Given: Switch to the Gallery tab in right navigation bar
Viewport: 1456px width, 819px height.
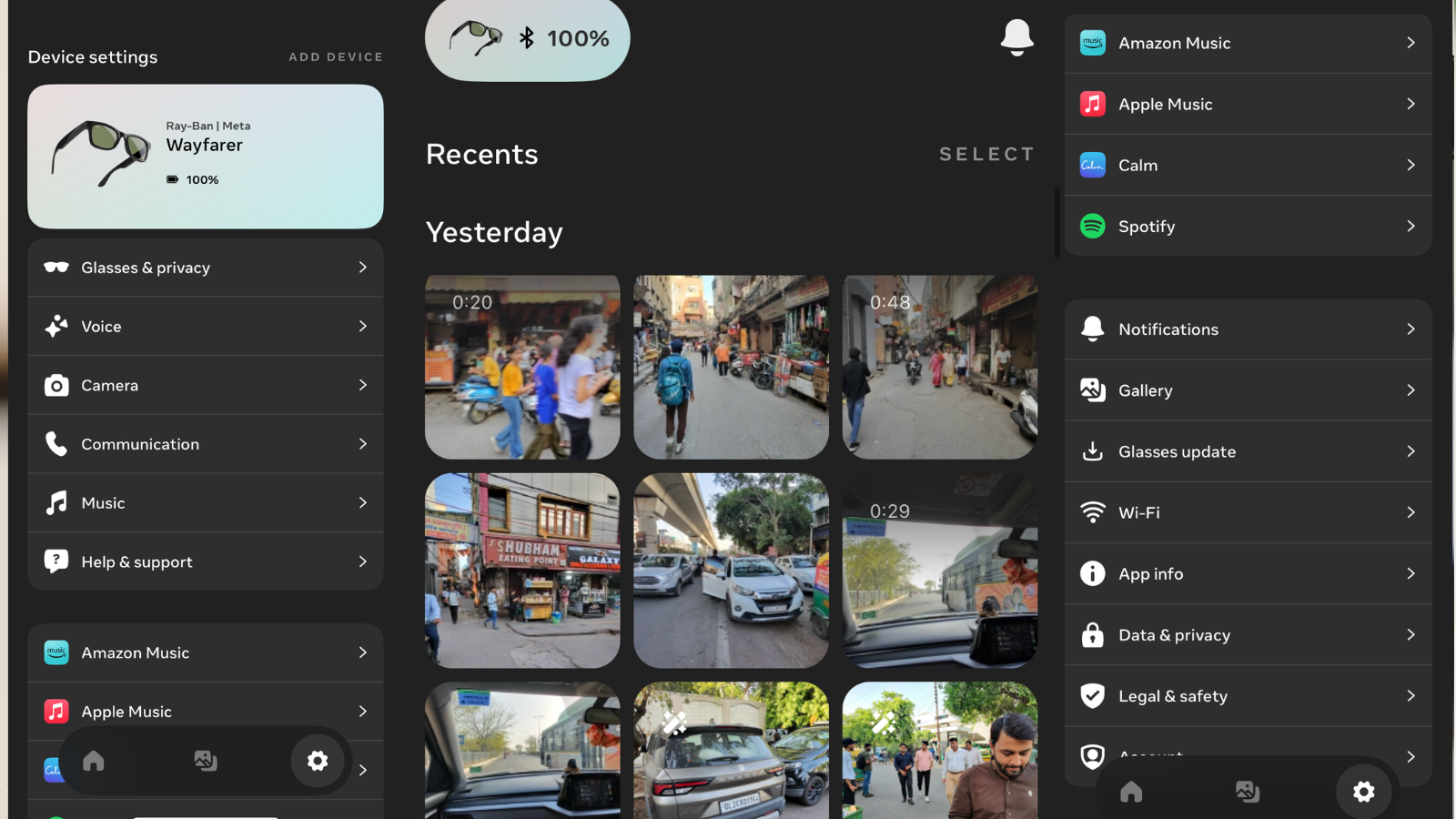Looking at the screenshot, I should tap(1247, 792).
